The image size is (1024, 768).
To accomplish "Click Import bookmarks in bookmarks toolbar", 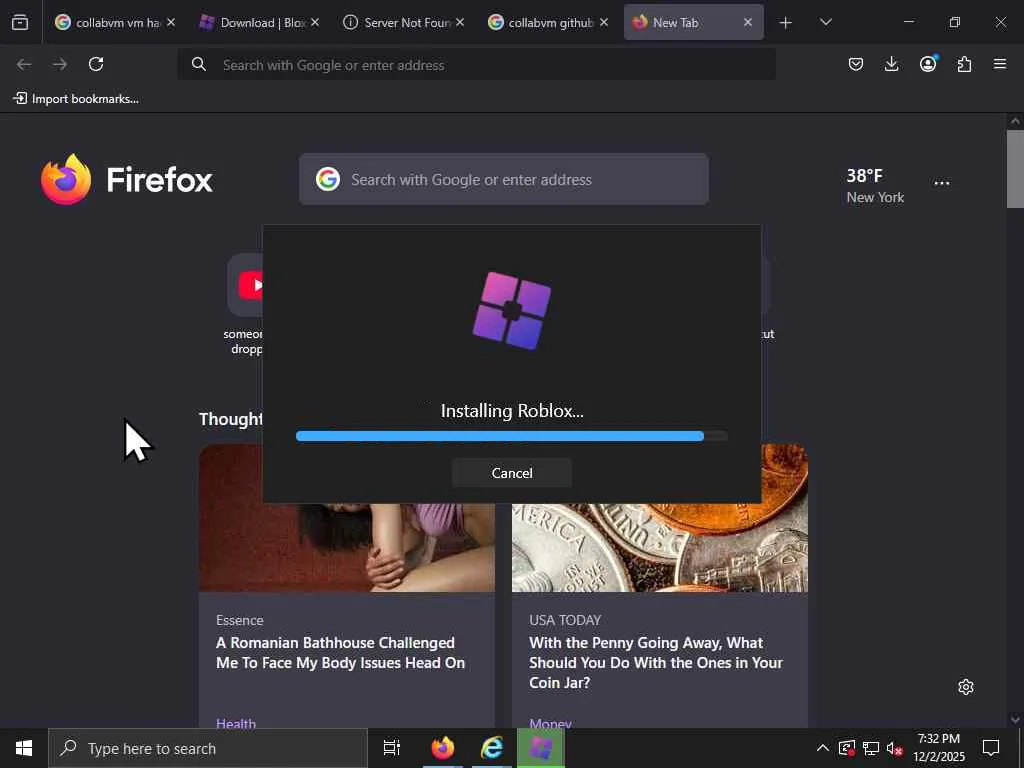I will click(x=76, y=99).
